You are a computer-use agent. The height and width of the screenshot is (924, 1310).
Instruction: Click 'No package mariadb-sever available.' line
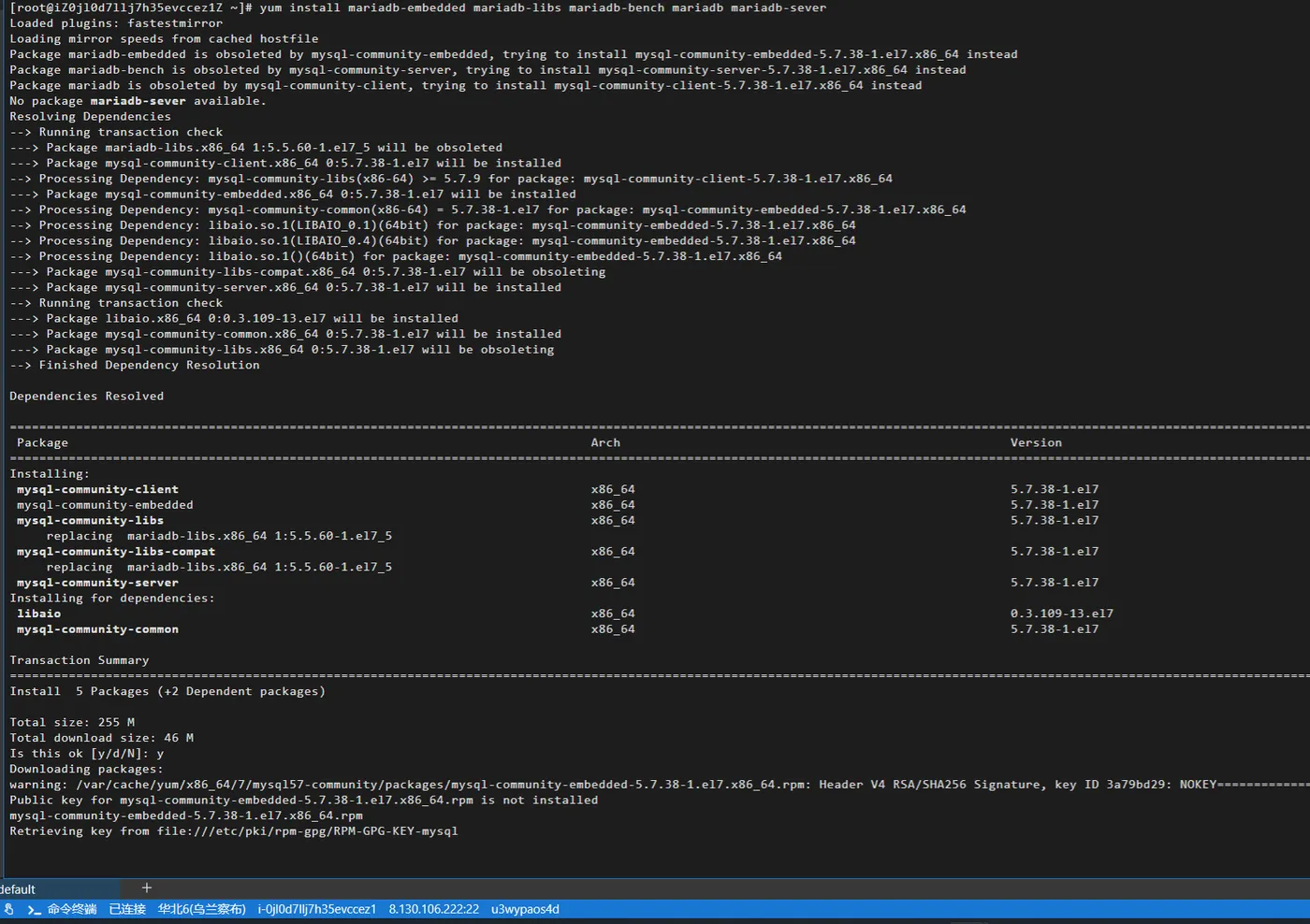point(138,101)
